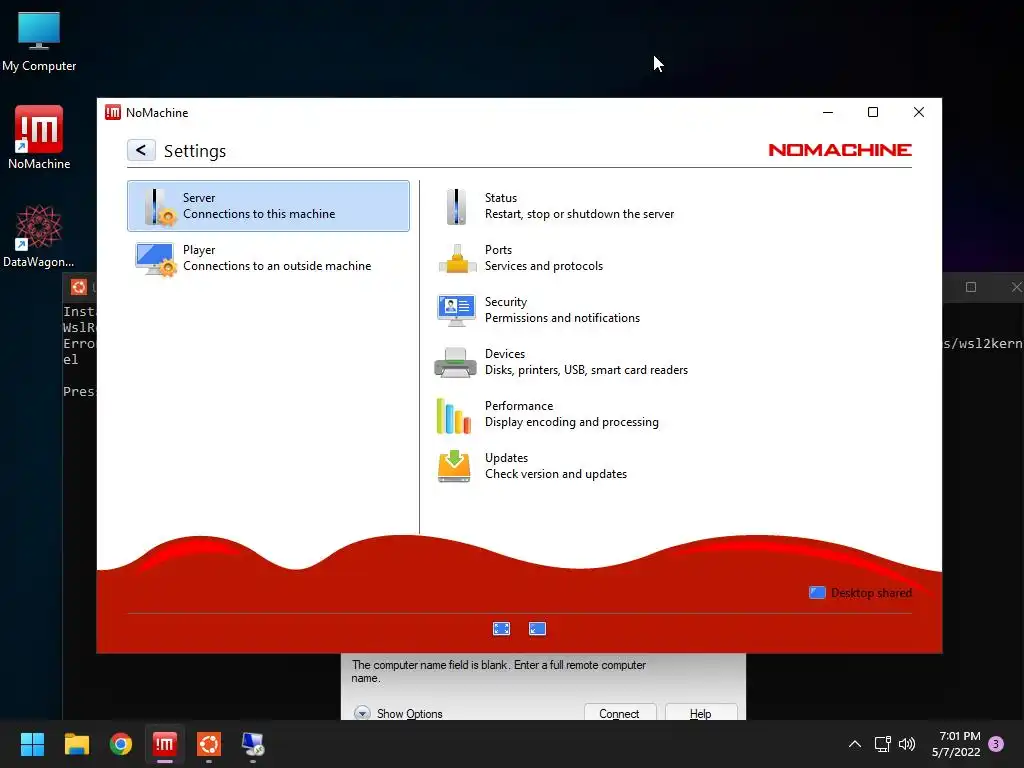Screen dimensions: 1024x768
Task: Open the clock and date panel
Action: click(x=956, y=744)
